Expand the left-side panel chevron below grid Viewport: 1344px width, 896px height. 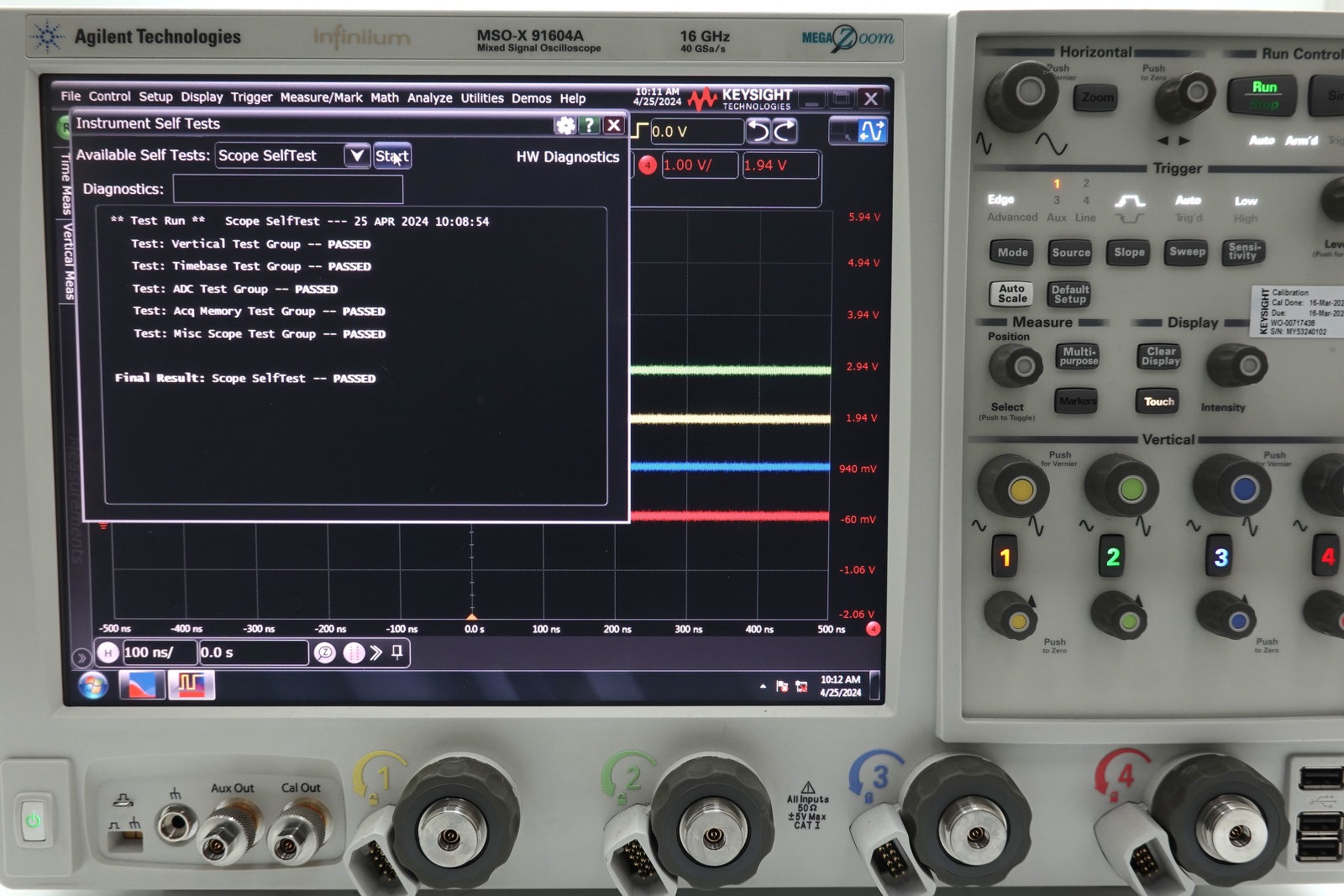tap(81, 658)
